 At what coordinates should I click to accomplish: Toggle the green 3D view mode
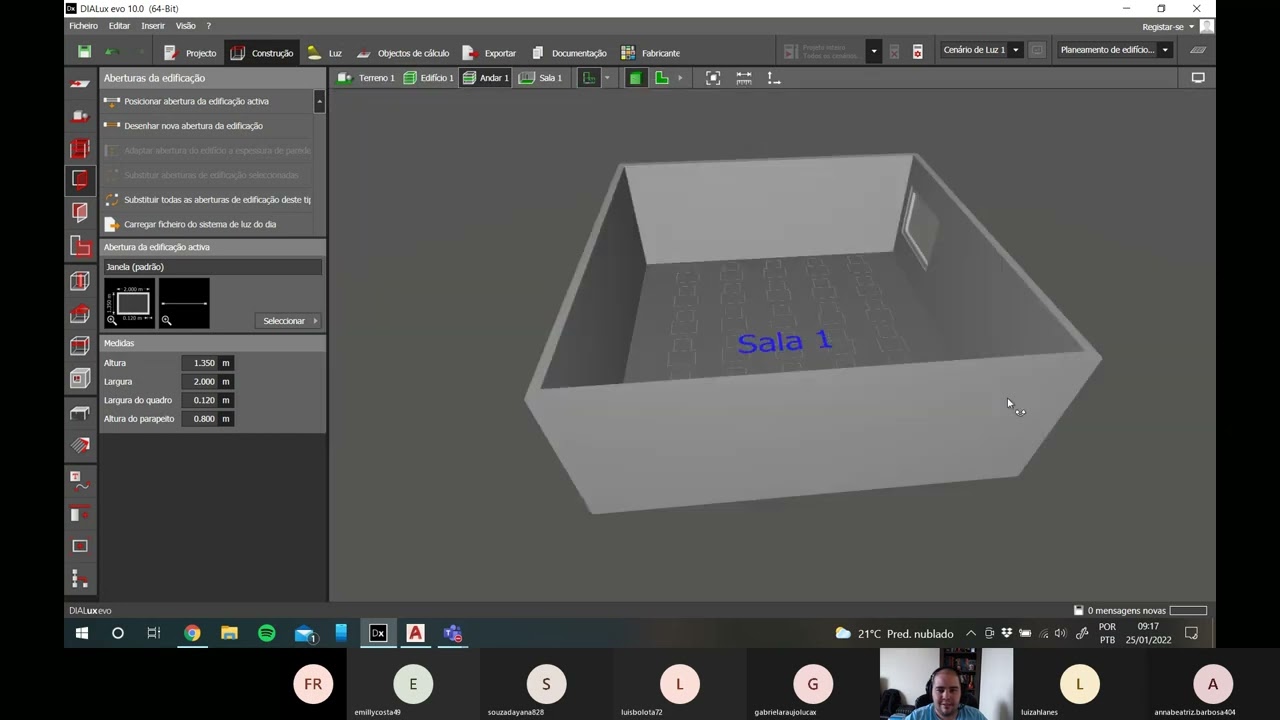(x=635, y=78)
